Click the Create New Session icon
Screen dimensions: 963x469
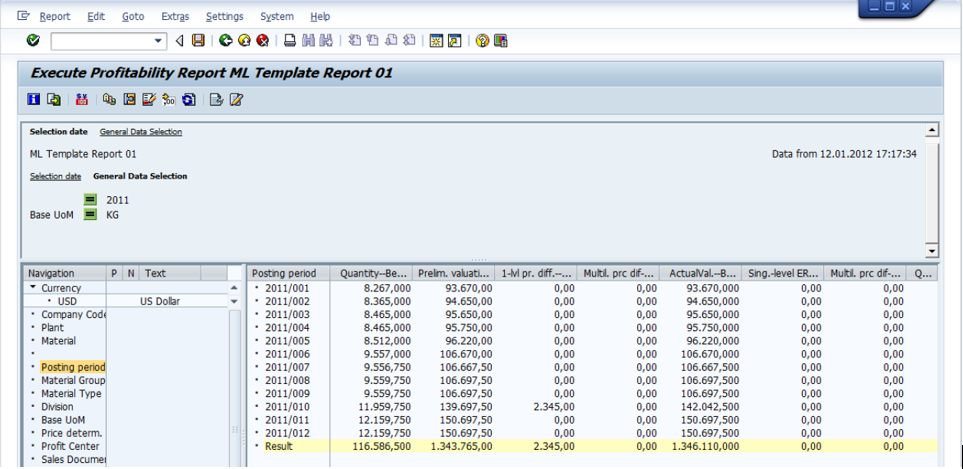(x=436, y=41)
